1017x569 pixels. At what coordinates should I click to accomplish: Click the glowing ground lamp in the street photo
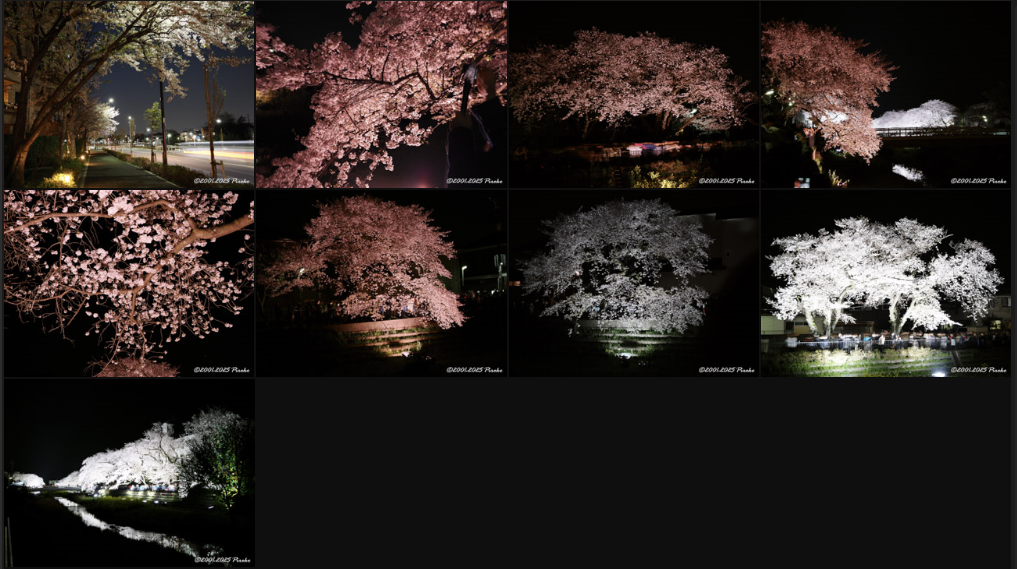(x=62, y=178)
